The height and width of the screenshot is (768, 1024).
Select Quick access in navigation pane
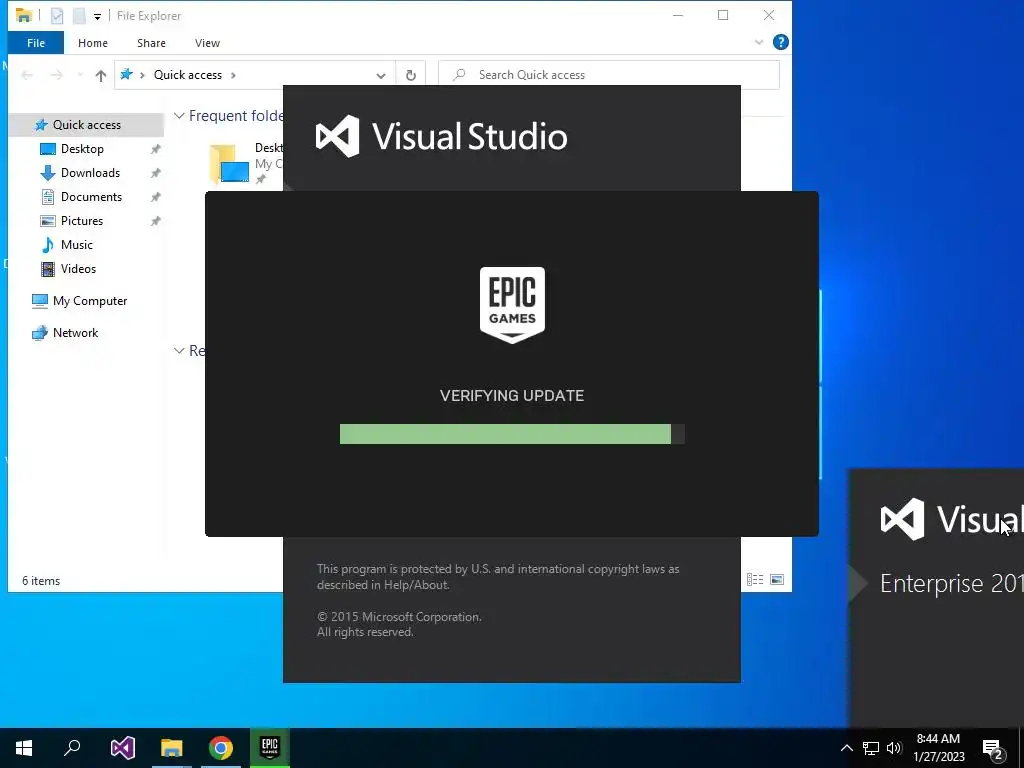tap(86, 125)
